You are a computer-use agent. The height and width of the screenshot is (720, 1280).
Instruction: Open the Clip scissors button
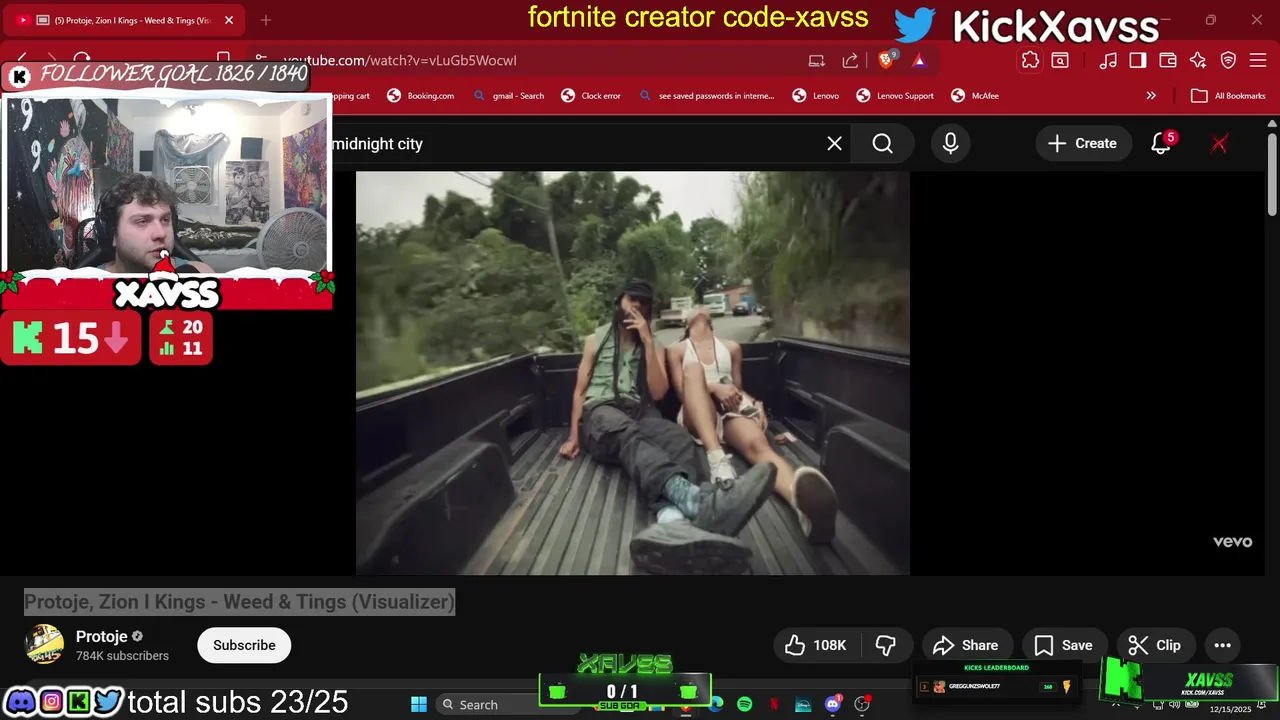coord(1155,645)
